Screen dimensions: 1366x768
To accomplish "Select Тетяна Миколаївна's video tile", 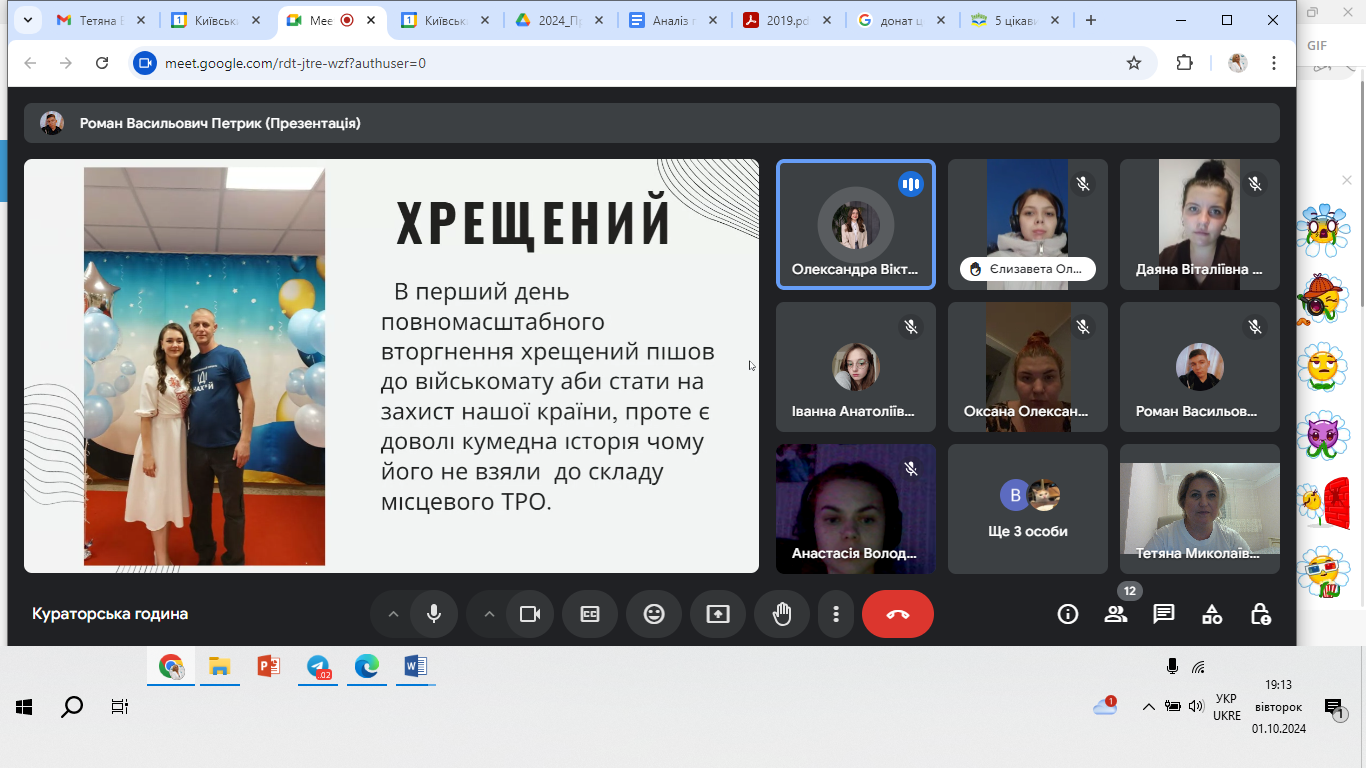I will (1199, 509).
